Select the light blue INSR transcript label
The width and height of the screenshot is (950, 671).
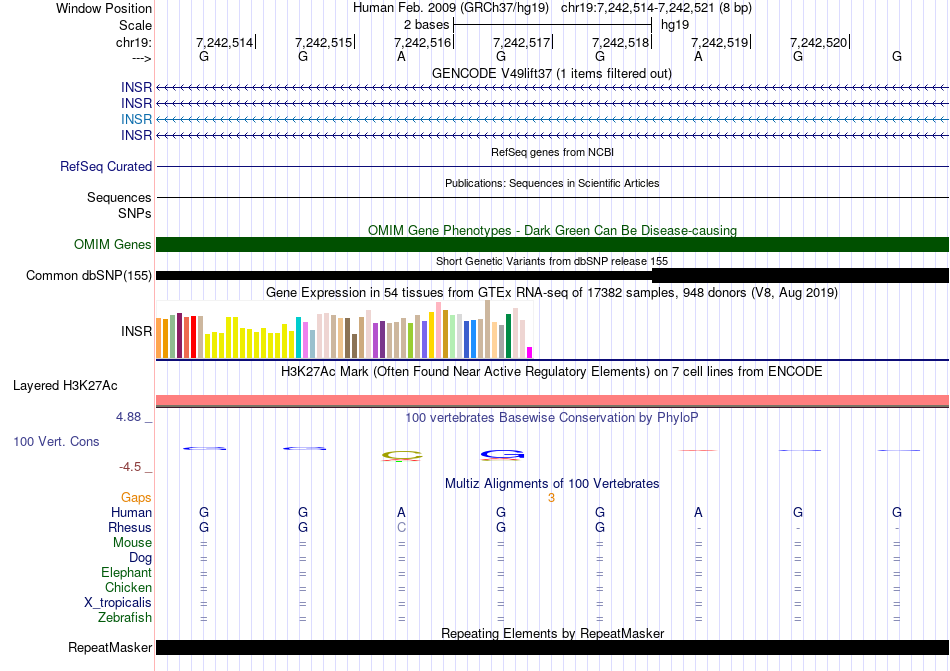(136, 119)
